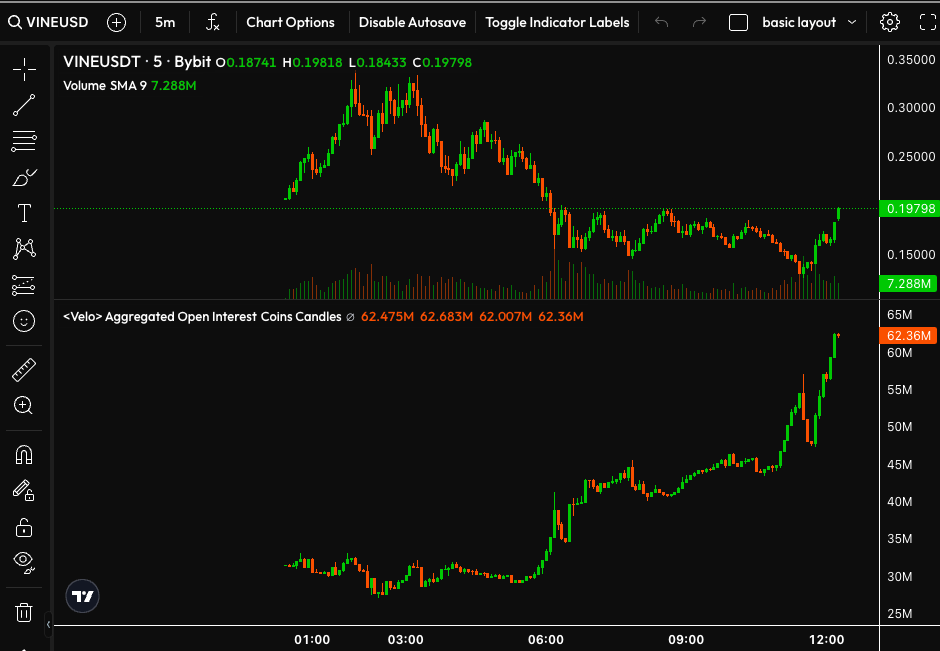940x651 pixels.
Task: Open the VINEUSD symbol search
Action: (48, 23)
